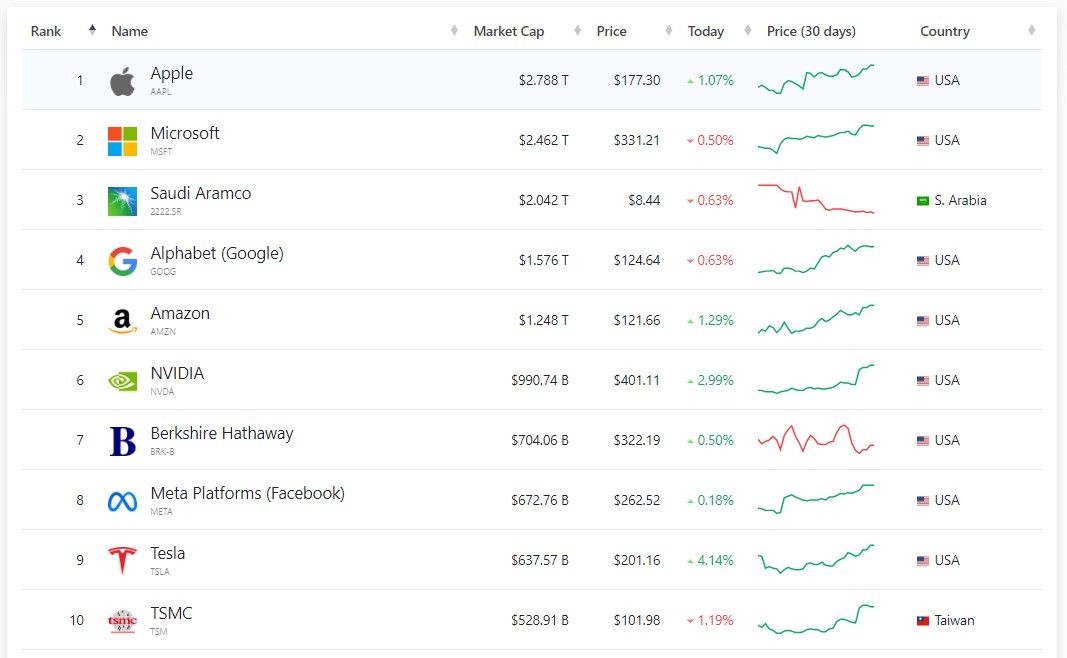Image resolution: width=1067 pixels, height=658 pixels.
Task: Click the TSMC logo icon
Action: coord(122,621)
